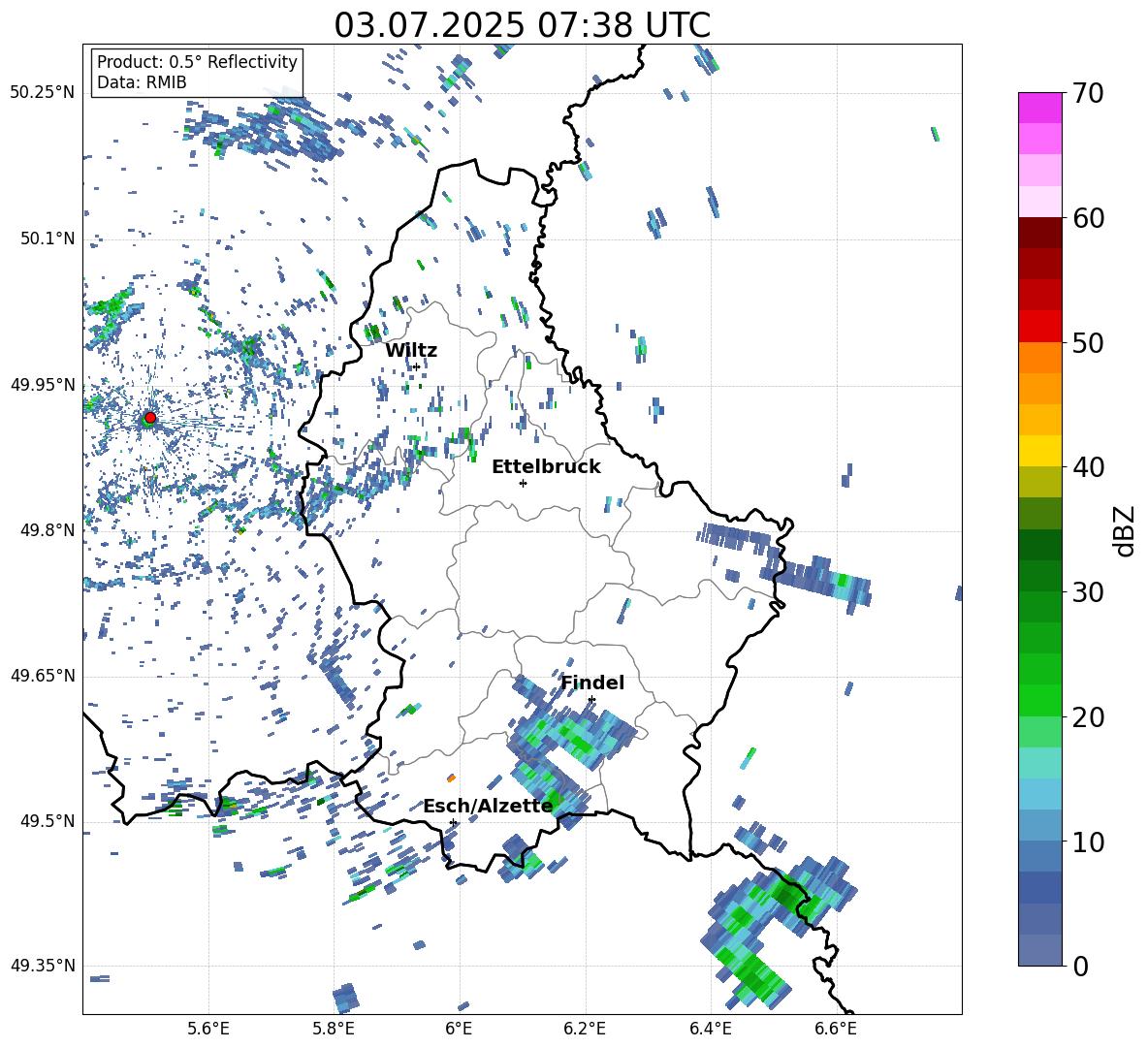The height and width of the screenshot is (1048, 1148).
Task: Click the 6°E longitude label
Action: 460,1029
